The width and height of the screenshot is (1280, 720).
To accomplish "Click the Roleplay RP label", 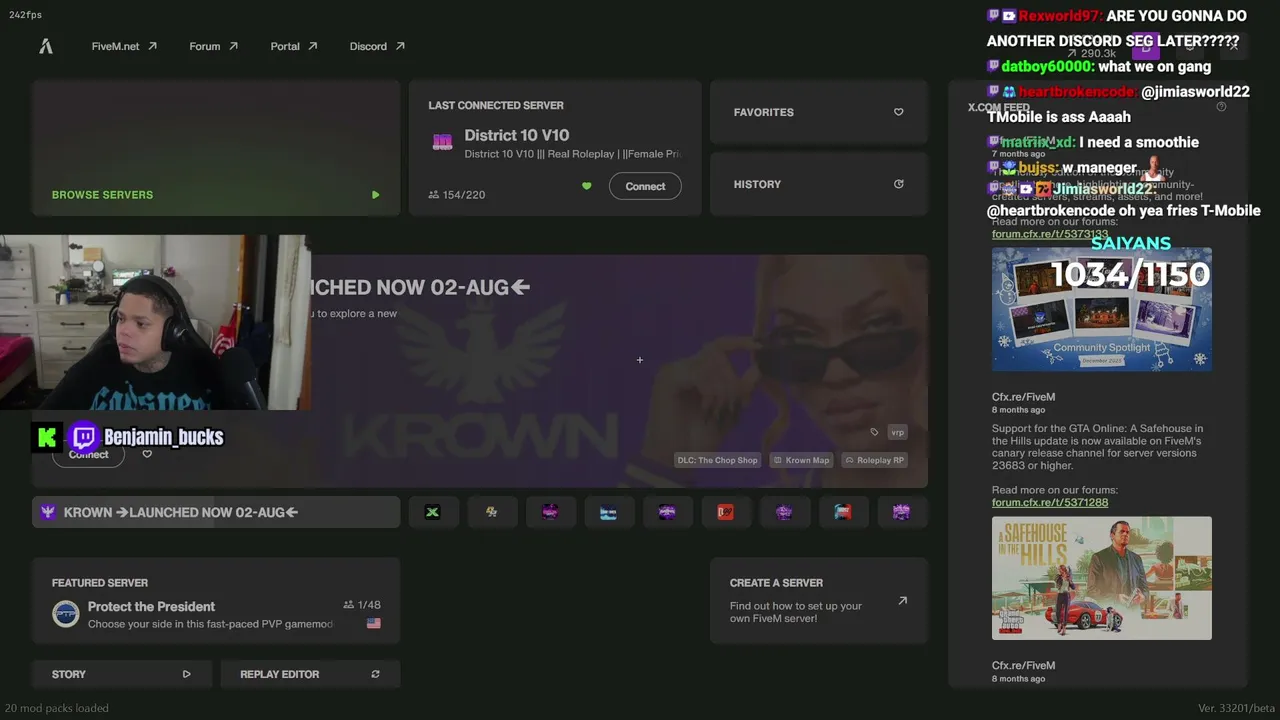I will click(x=874, y=460).
